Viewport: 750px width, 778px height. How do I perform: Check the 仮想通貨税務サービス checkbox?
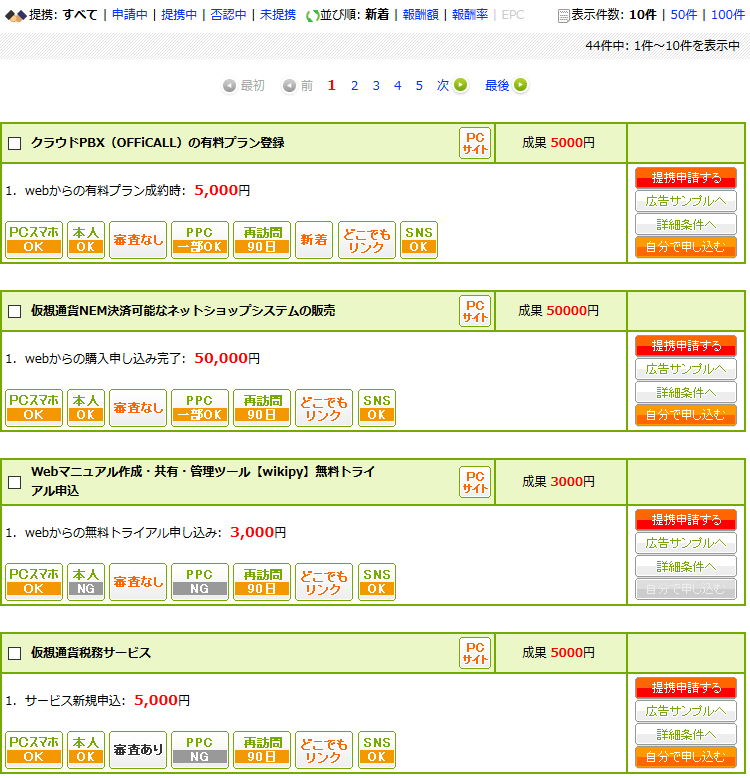click(x=15, y=653)
